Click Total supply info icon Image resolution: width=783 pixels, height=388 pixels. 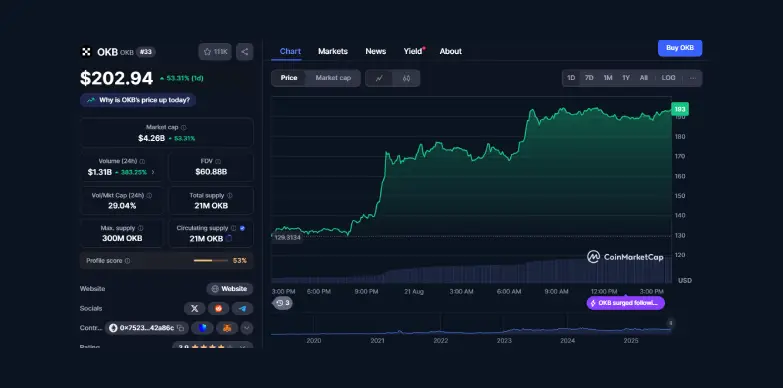(x=230, y=196)
